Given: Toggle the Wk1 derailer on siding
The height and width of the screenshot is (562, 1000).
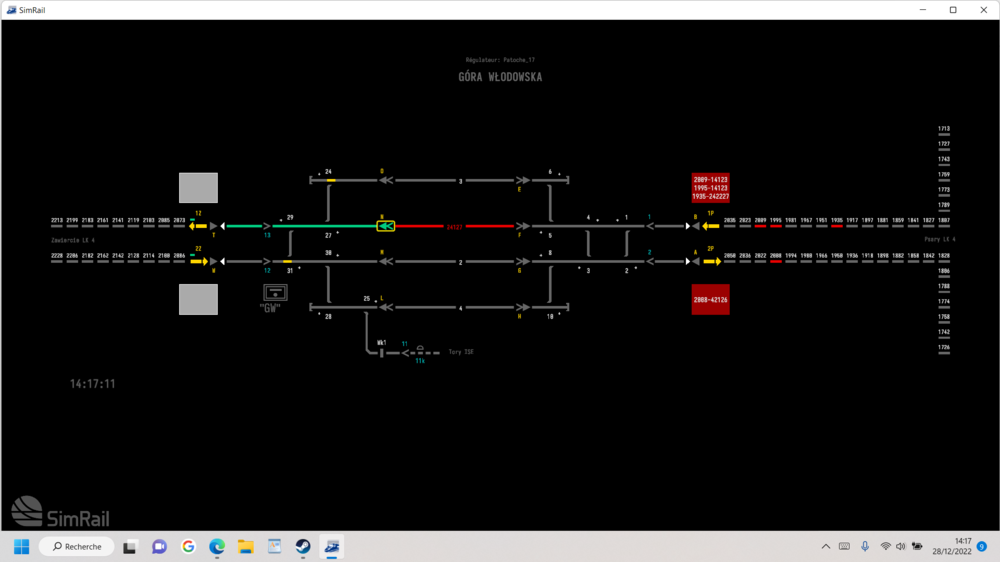Looking at the screenshot, I should tap(382, 351).
